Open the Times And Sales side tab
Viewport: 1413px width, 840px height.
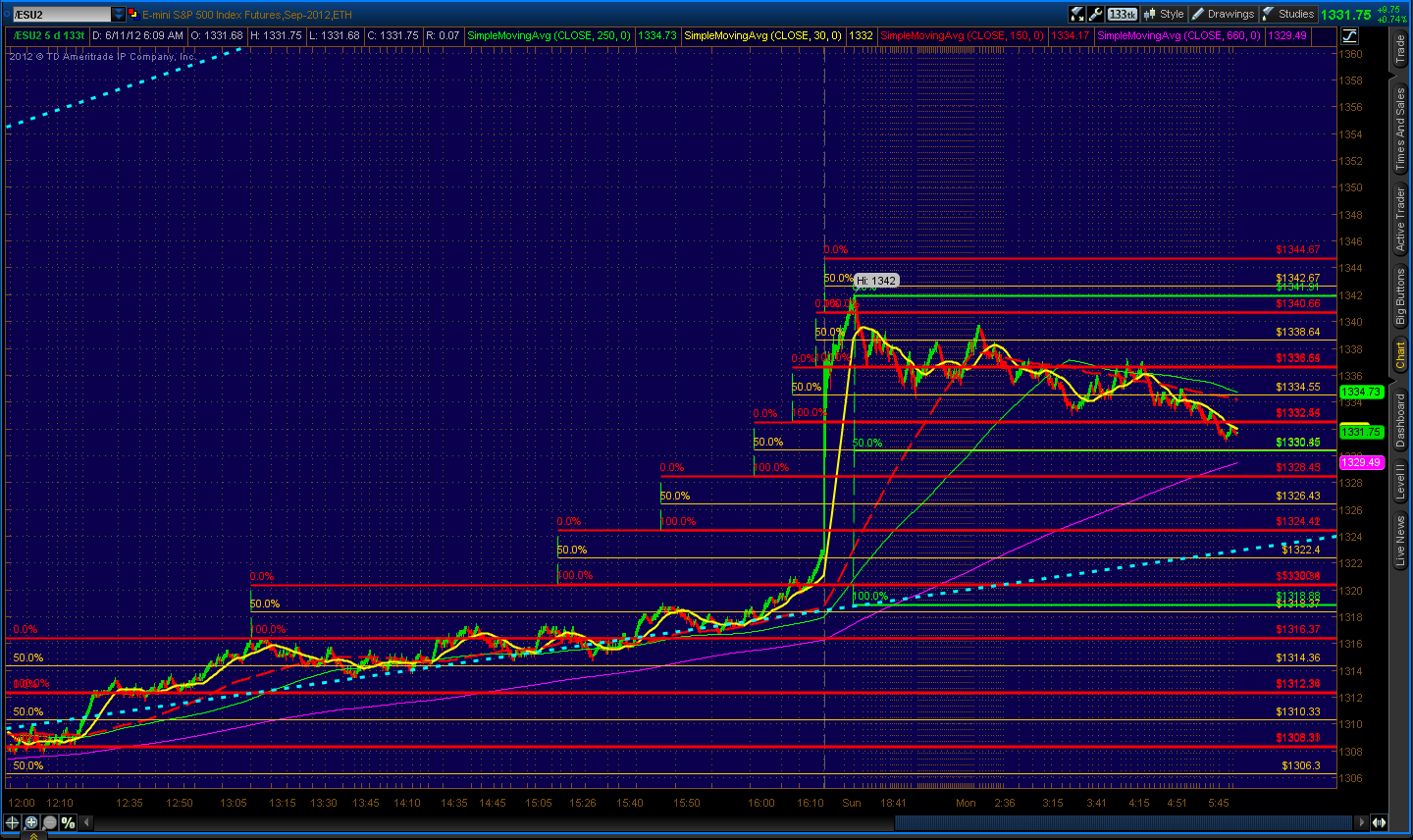pyautogui.click(x=1401, y=129)
